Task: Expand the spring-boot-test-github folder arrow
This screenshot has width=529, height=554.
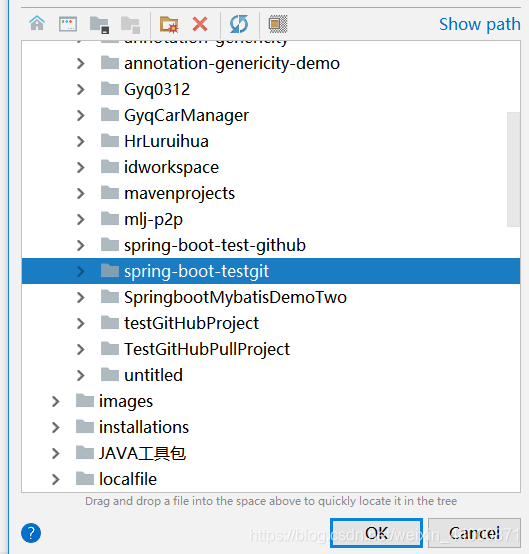Action: pyautogui.click(x=81, y=246)
